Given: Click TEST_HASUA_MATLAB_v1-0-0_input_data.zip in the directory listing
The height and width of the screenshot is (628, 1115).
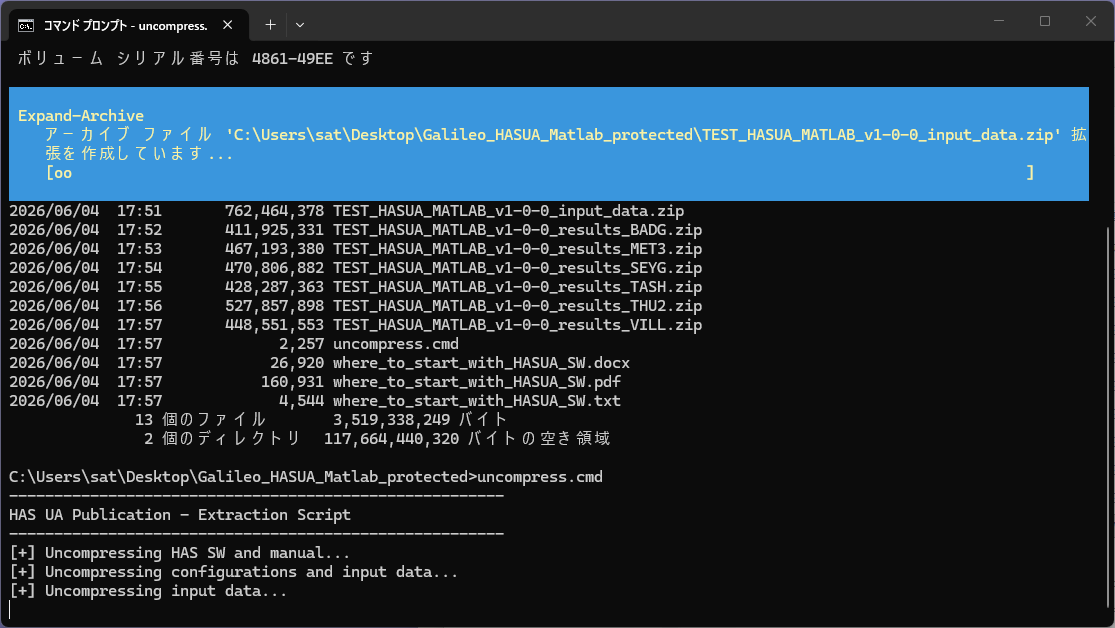Looking at the screenshot, I should coord(508,211).
